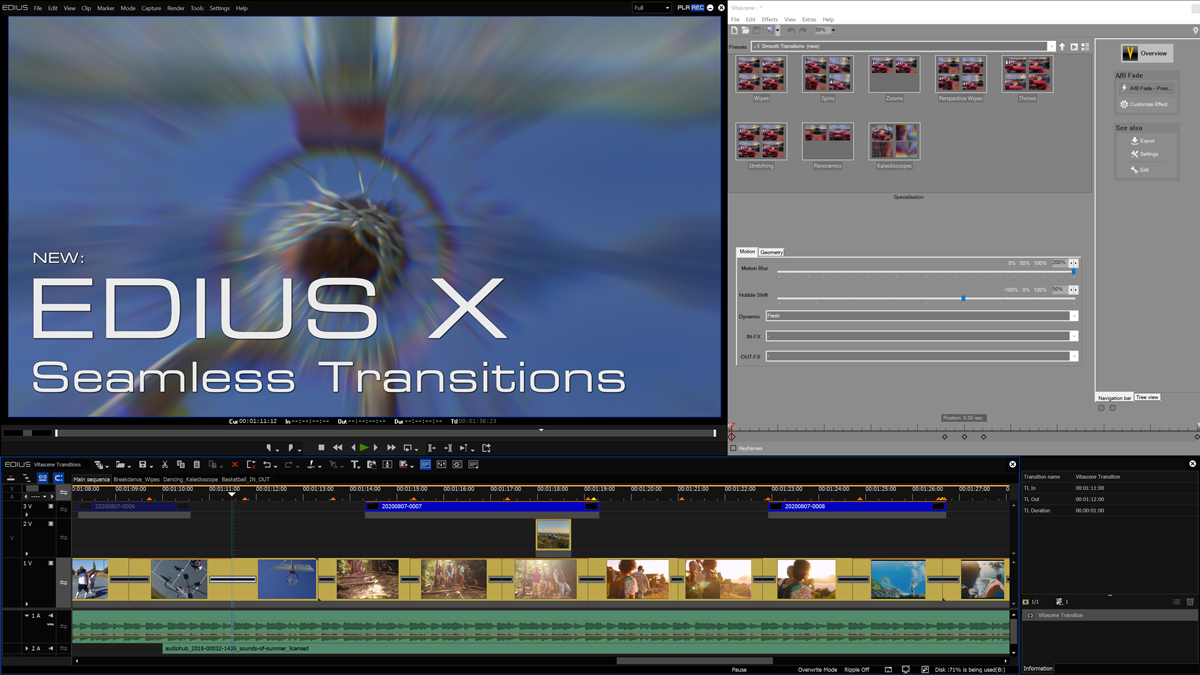Click the Ripple Delete icon beside red X
Screen dimensions: 1200x675
pos(251,464)
